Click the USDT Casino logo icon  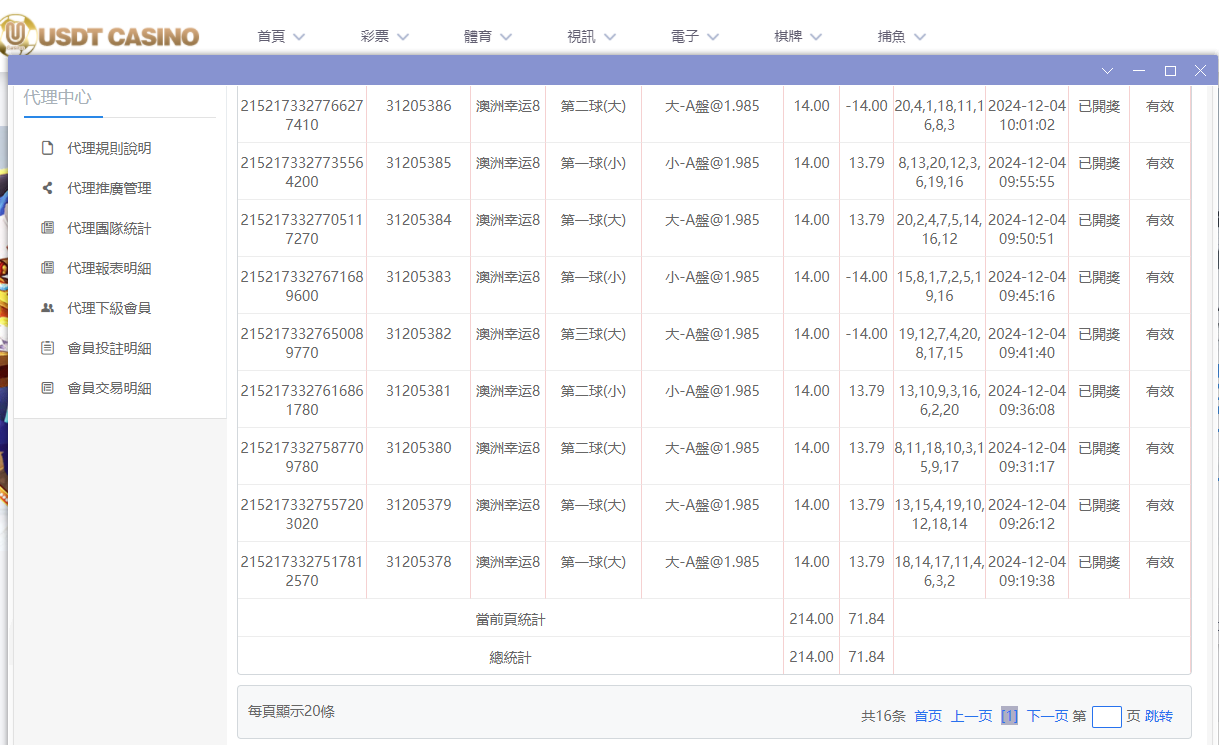coord(18,33)
